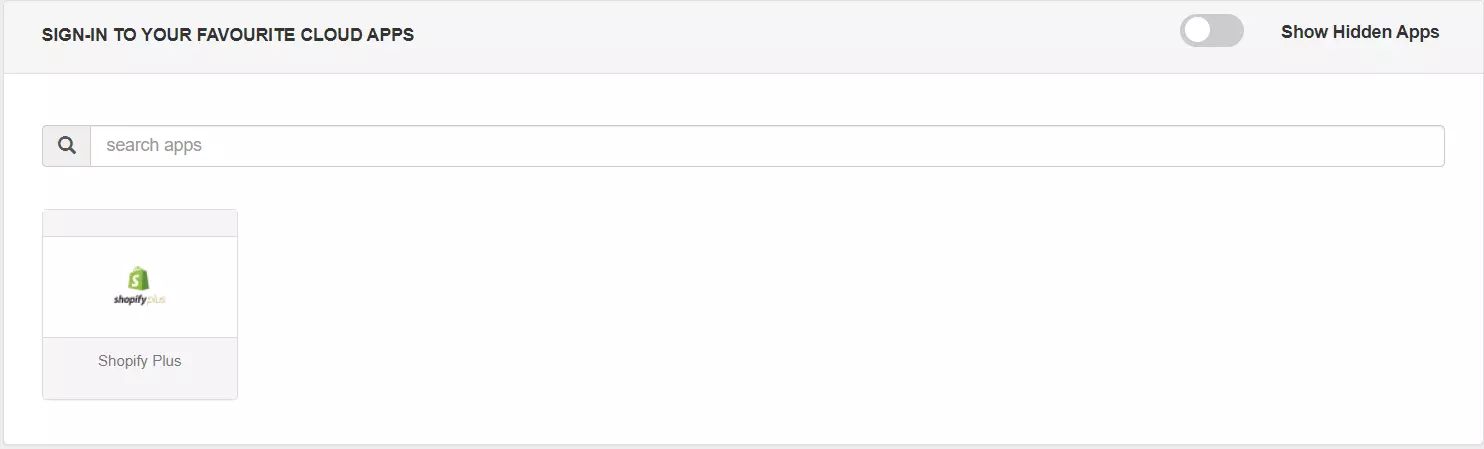Click the "Show Hidden Apps" label text
The height and width of the screenshot is (449, 1484).
[1359, 32]
